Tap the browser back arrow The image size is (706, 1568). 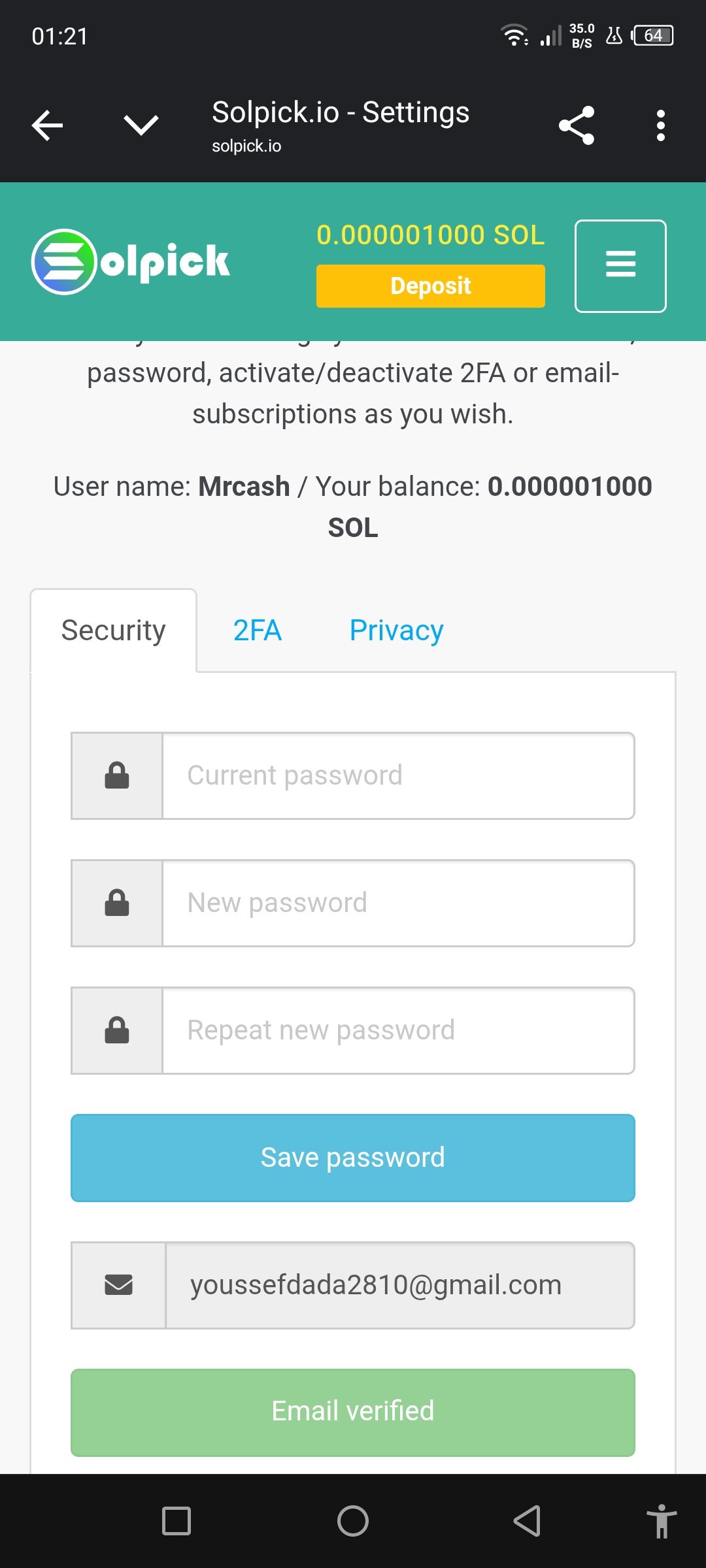(47, 125)
